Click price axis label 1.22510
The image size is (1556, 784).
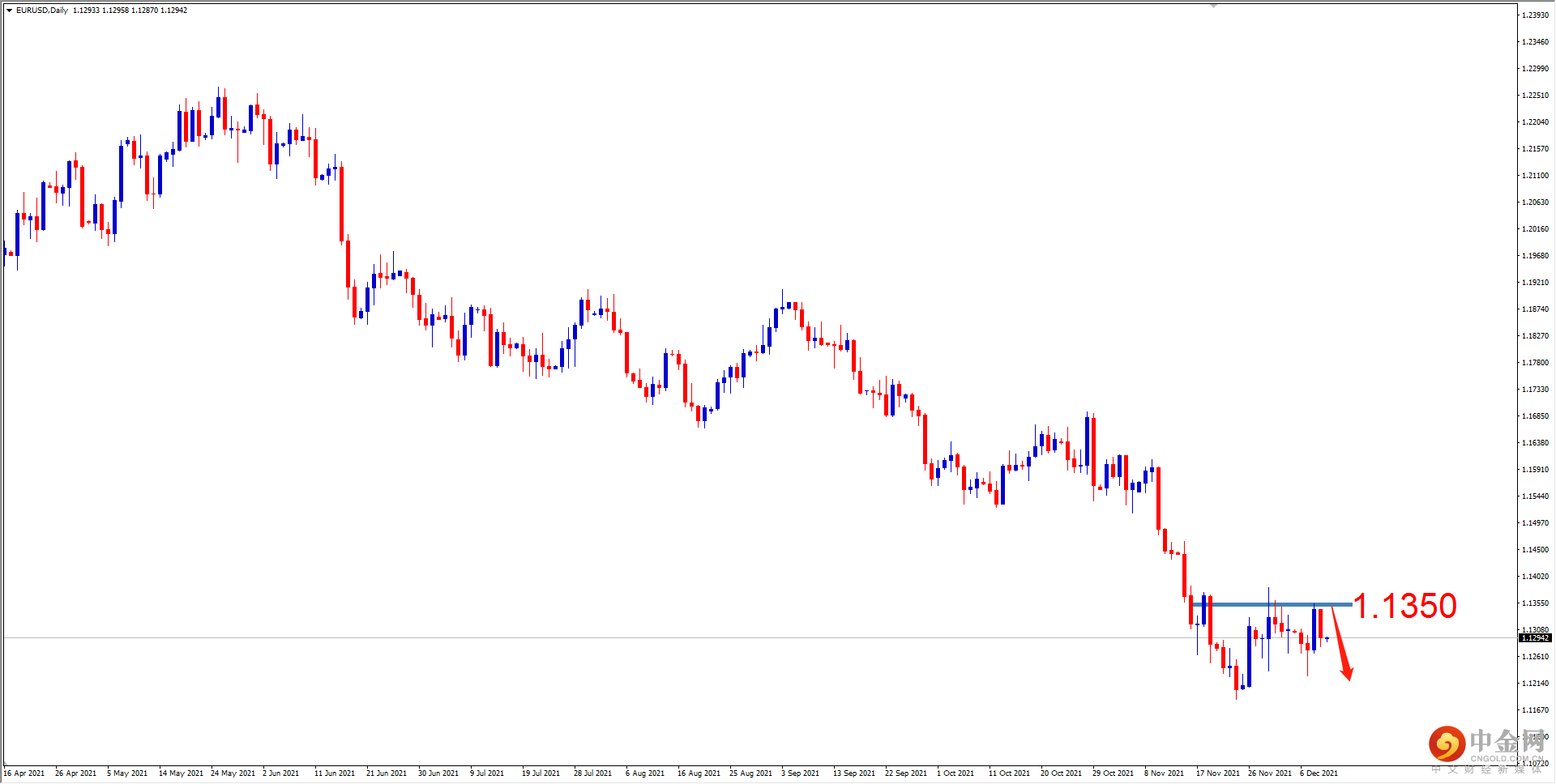coord(1535,96)
